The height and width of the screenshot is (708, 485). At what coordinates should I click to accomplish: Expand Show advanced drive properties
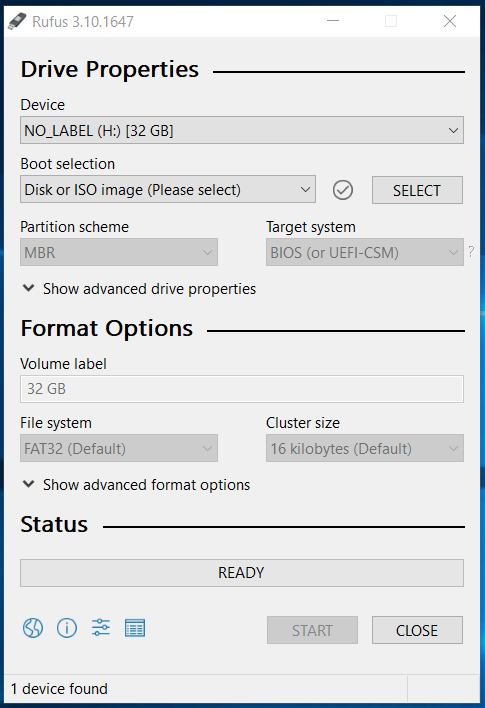click(139, 289)
